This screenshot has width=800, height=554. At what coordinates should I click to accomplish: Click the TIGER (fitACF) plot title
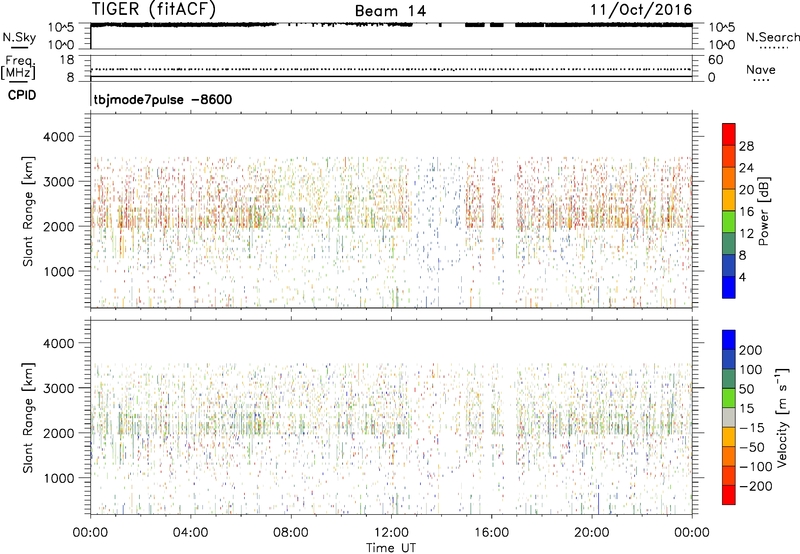(154, 9)
